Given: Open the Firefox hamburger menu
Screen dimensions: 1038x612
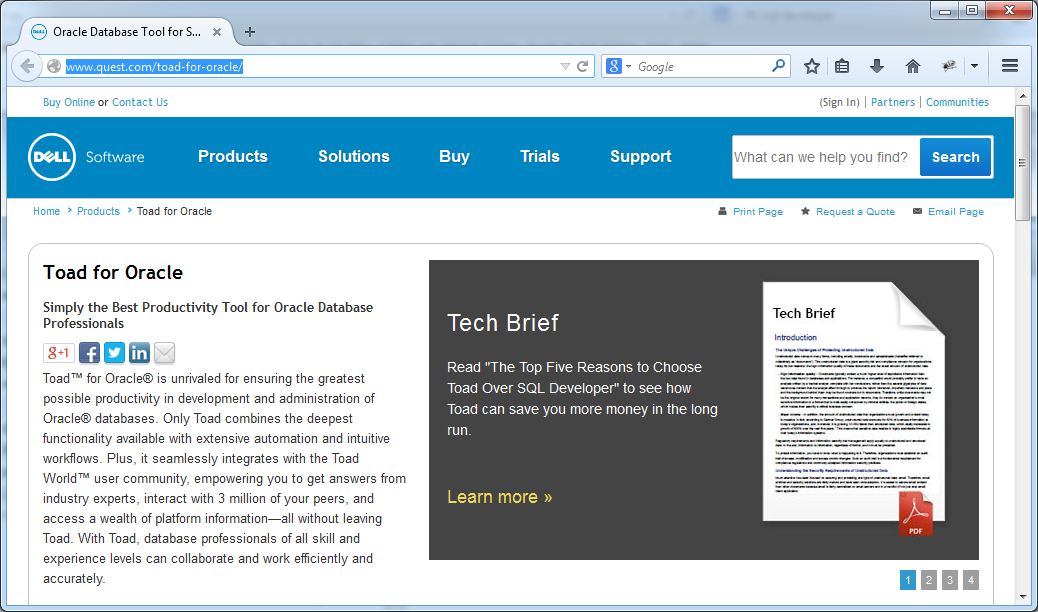Looking at the screenshot, I should (x=1010, y=66).
